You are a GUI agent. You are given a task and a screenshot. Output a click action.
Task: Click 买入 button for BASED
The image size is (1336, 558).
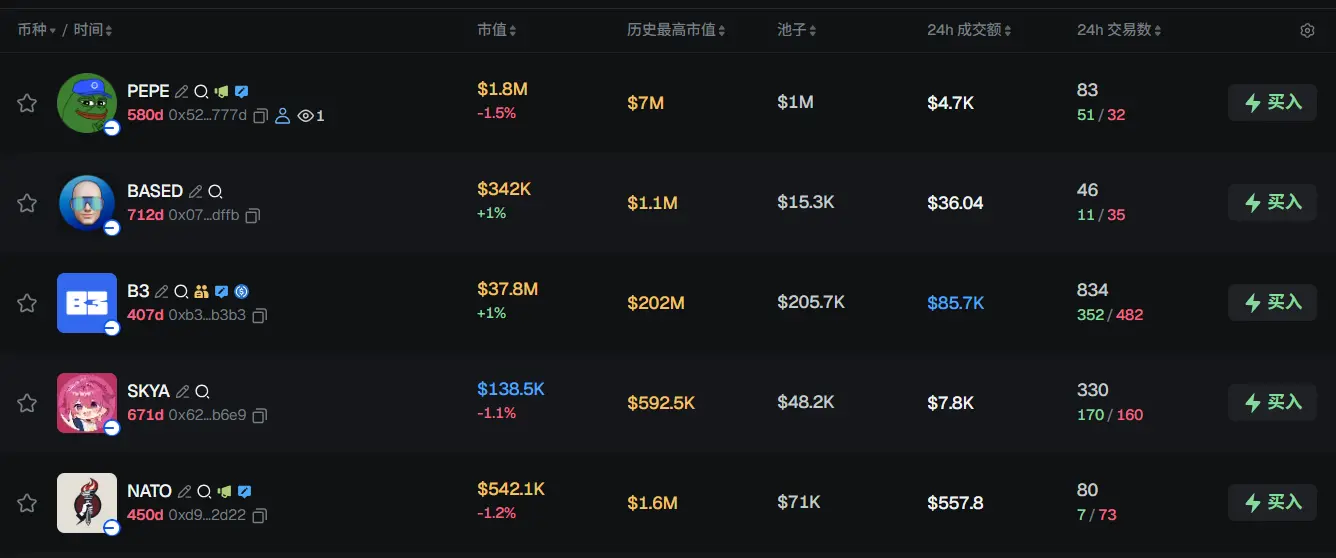click(1272, 202)
